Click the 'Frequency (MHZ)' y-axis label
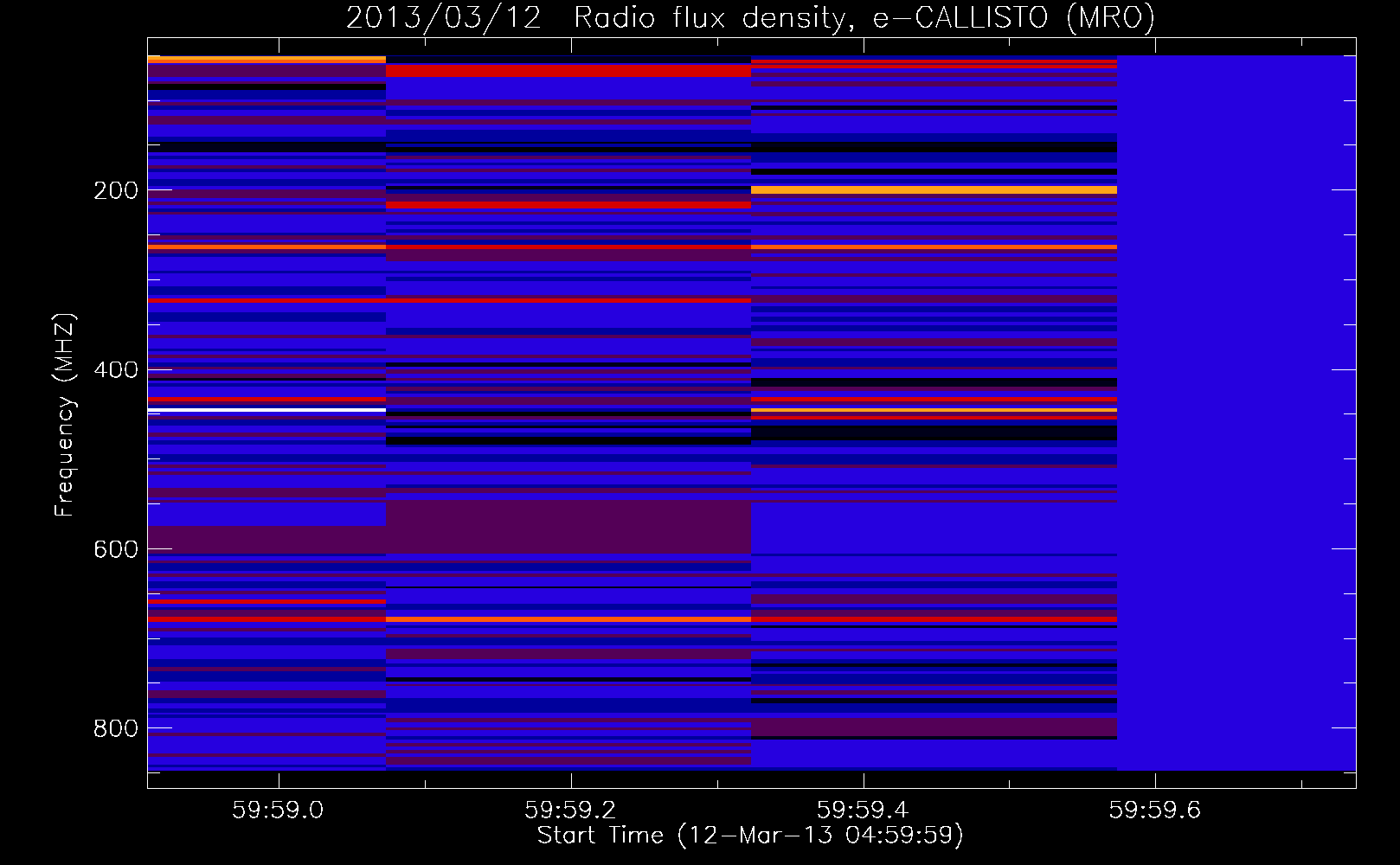The image size is (1400, 865). [x=65, y=414]
